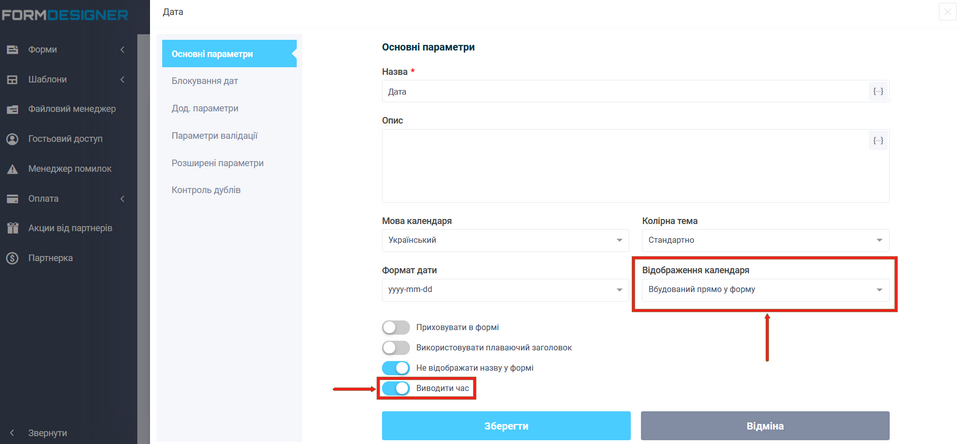Toggle Приховувати в формі switch
The image size is (959, 444).
[x=396, y=327]
